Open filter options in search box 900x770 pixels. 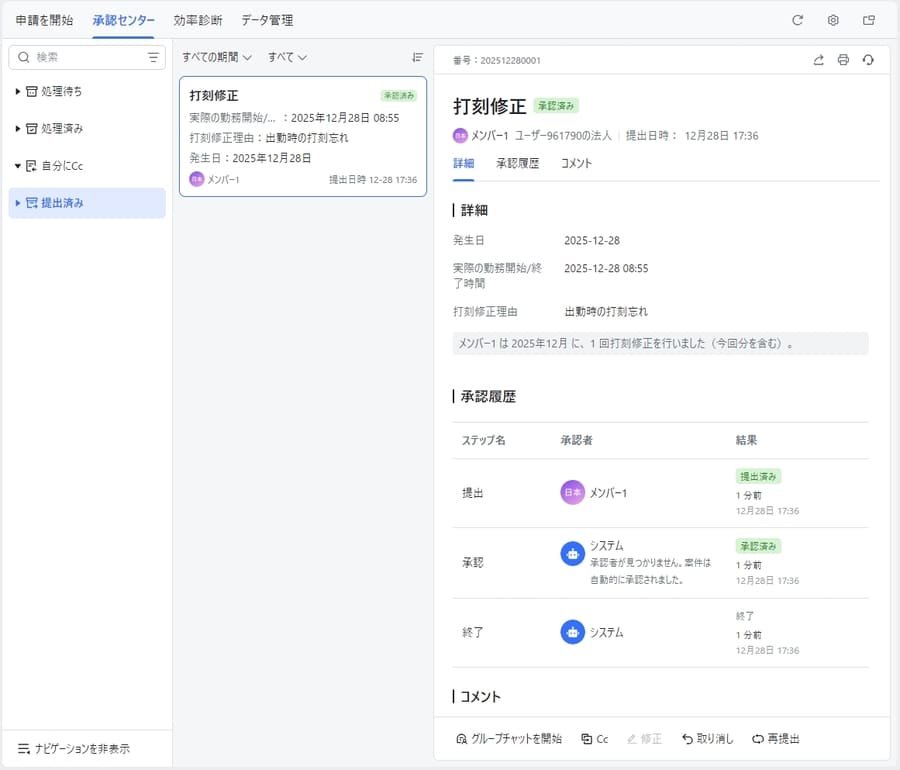tap(153, 58)
